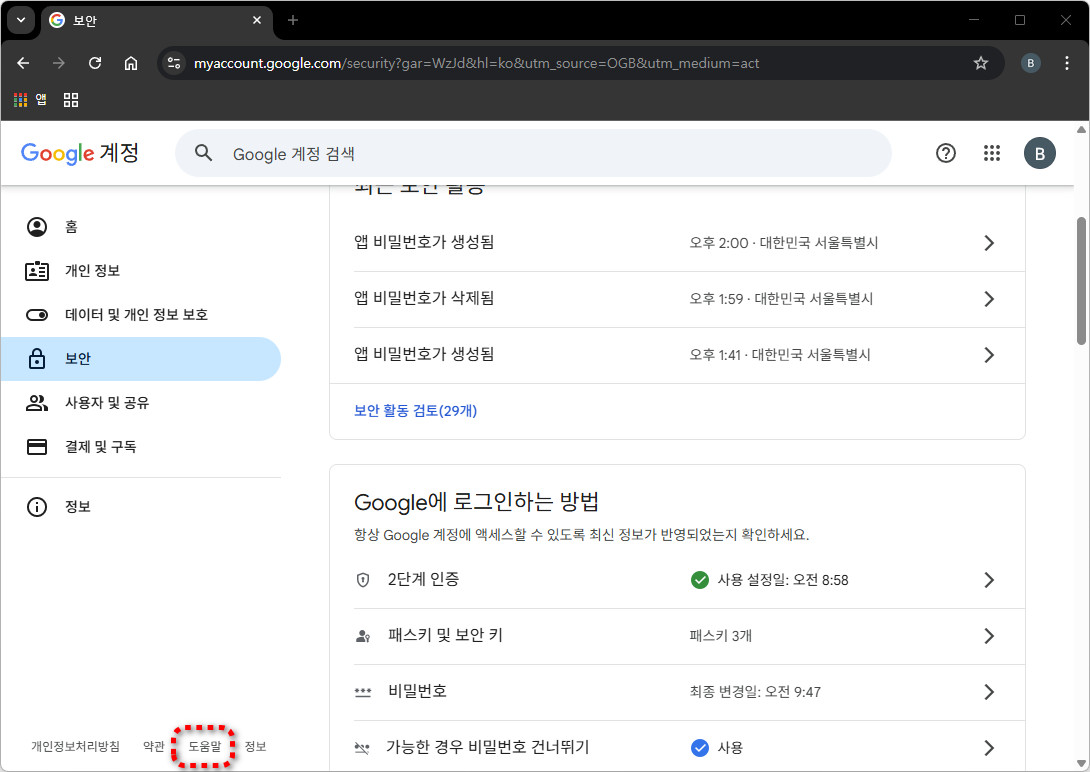1090x772 pixels.
Task: Open the 2단계 인증 settings row
Action: coord(677,580)
